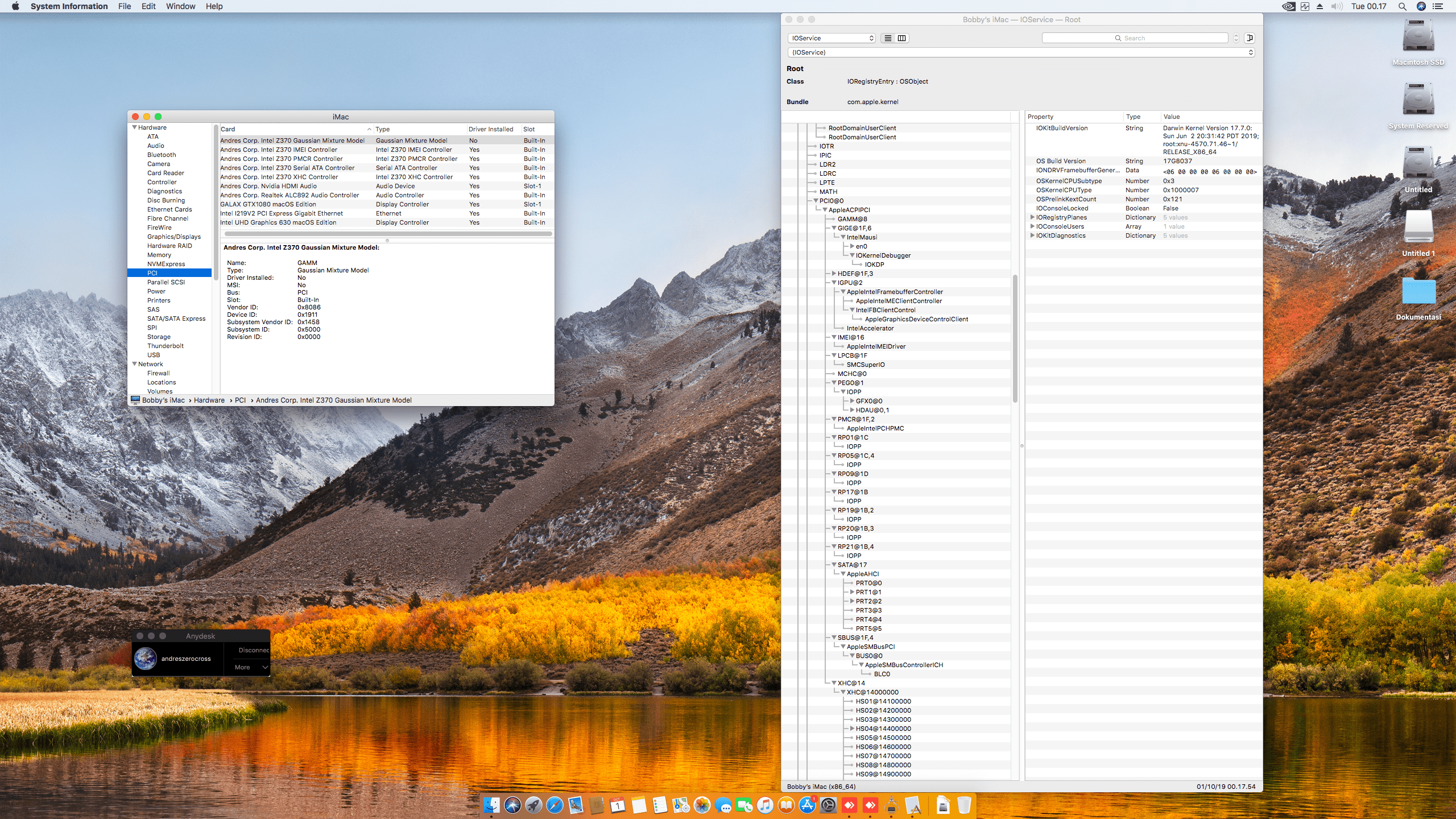The height and width of the screenshot is (819, 1456).
Task: Open Safari from the Dock
Action: point(556,805)
